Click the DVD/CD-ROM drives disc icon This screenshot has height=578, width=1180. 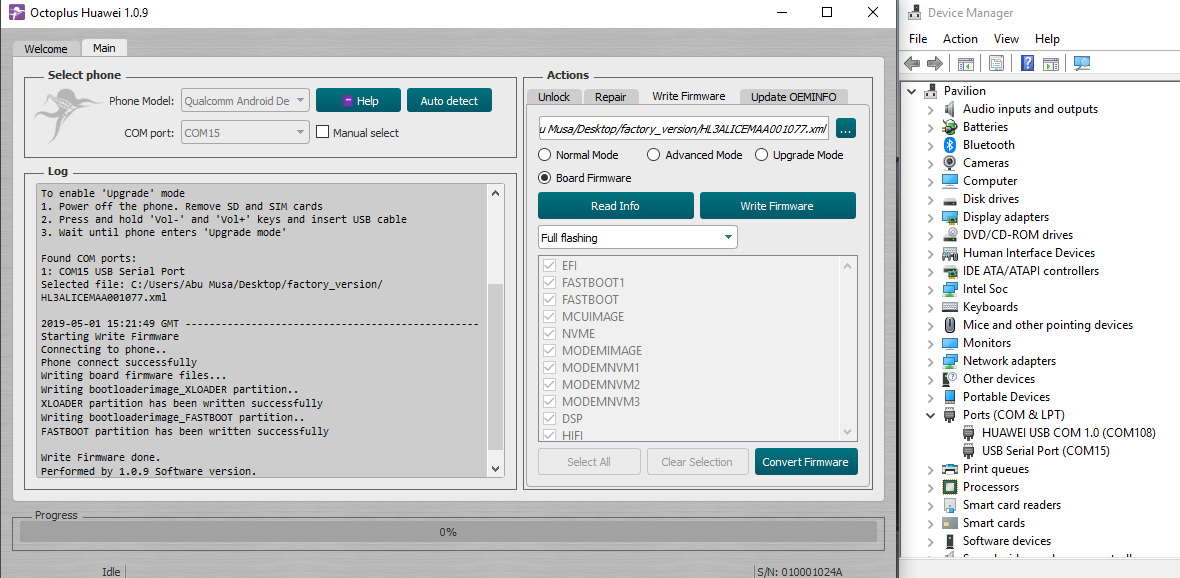(950, 235)
